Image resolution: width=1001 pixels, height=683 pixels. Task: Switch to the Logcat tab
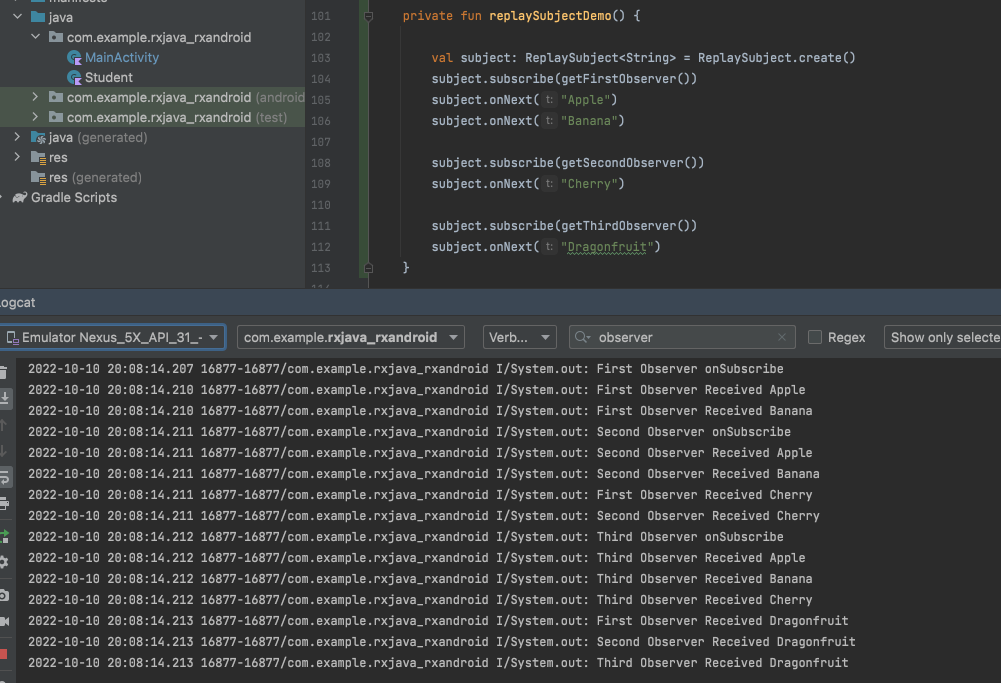coord(15,302)
